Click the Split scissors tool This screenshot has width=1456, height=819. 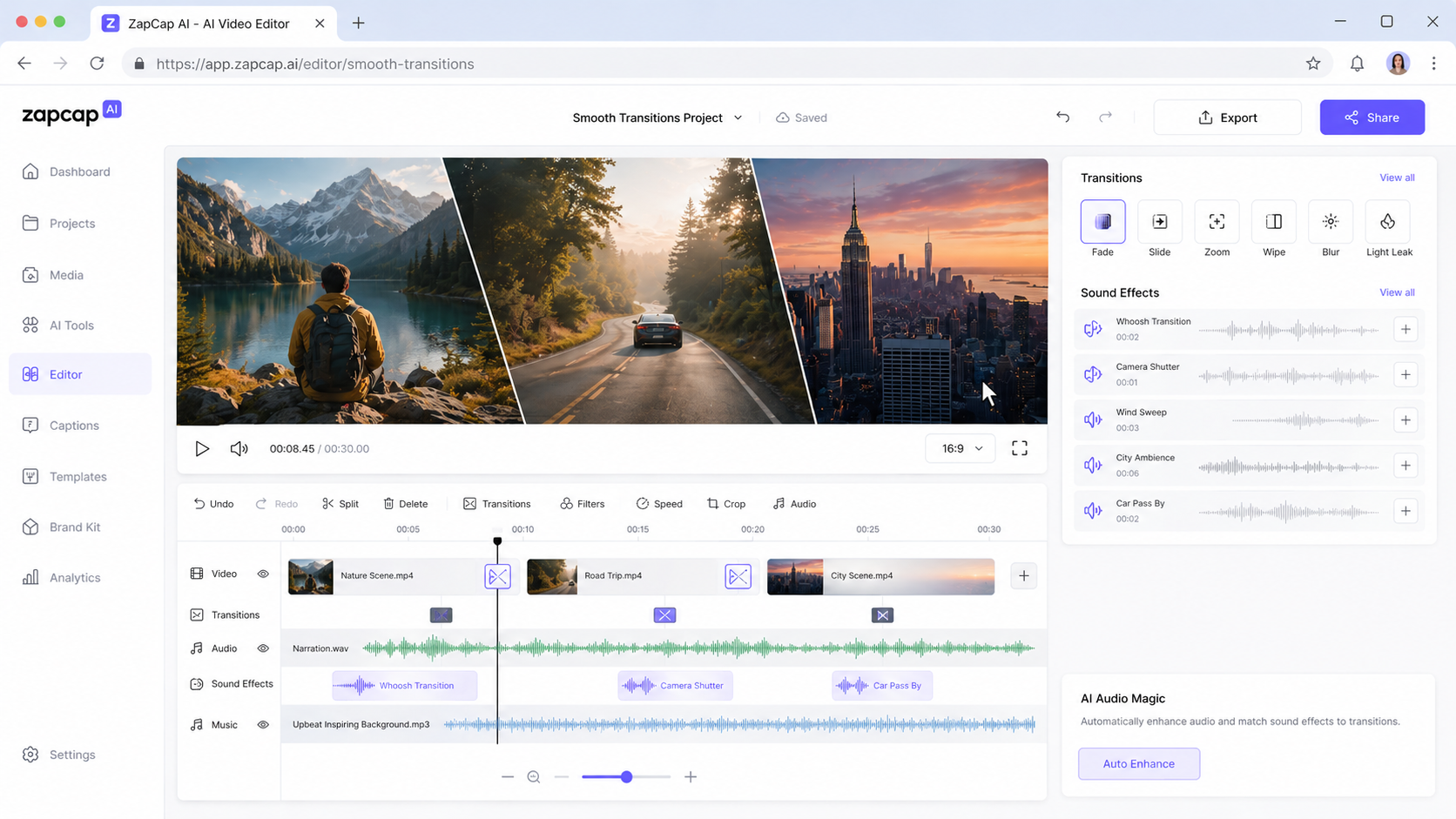point(340,504)
